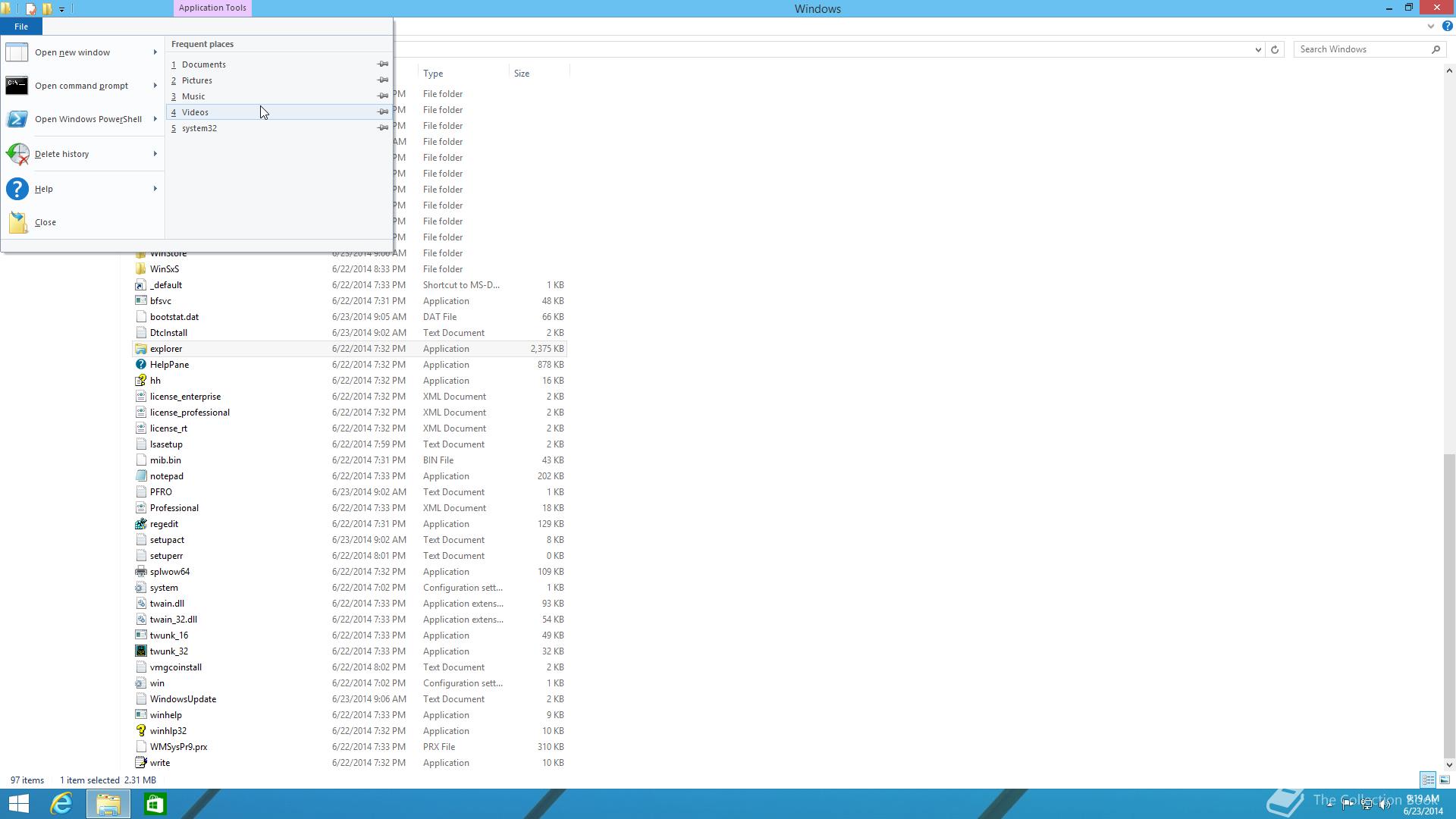Sort by the Size column header
The height and width of the screenshot is (819, 1456).
(539, 74)
